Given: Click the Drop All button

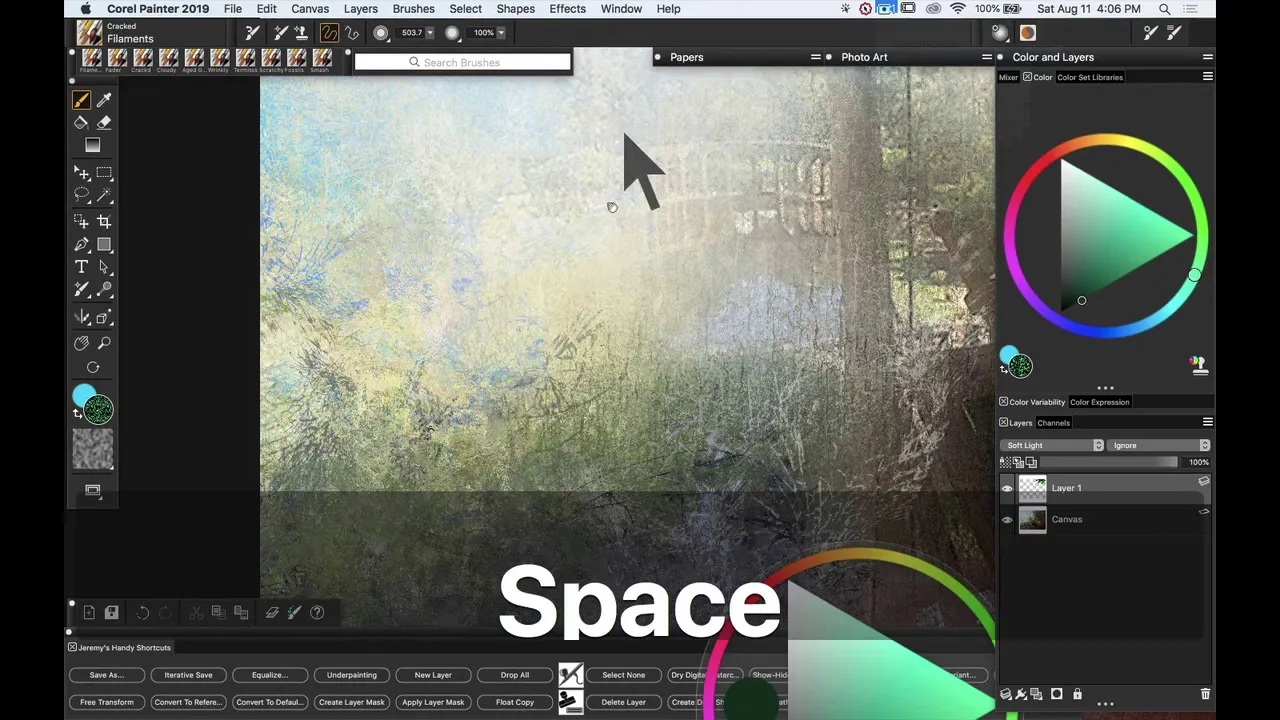Looking at the screenshot, I should 515,675.
